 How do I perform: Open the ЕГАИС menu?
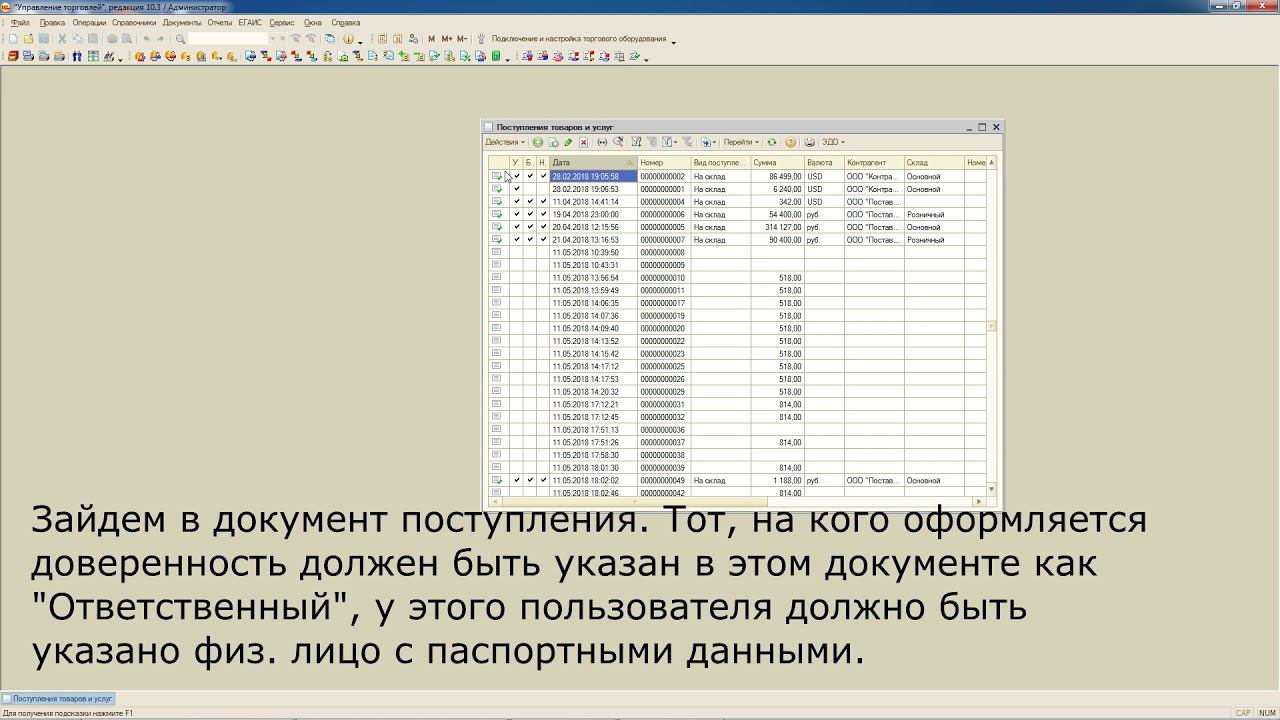(251, 22)
